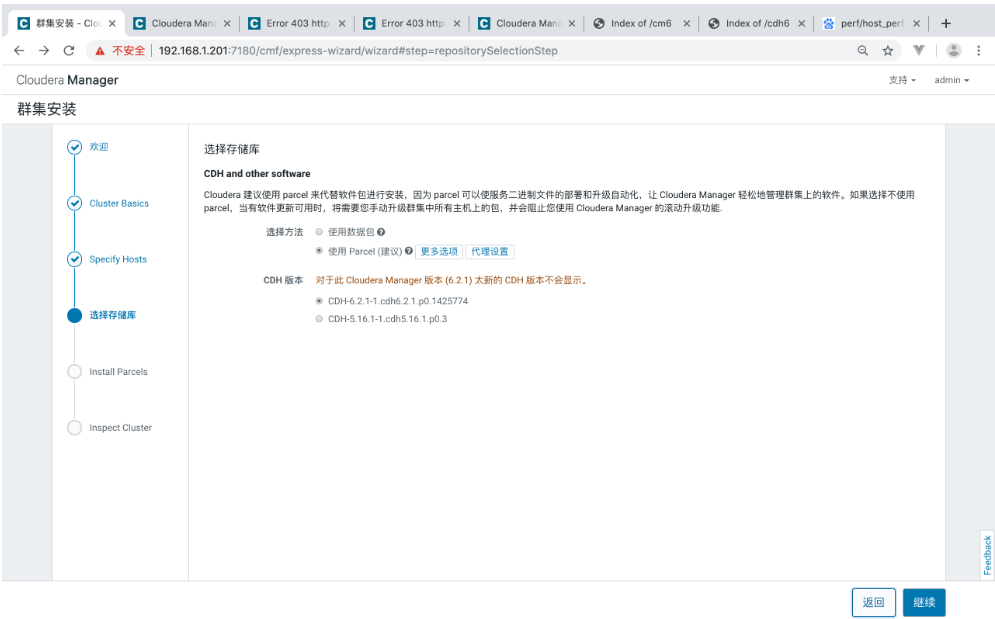Viewport: 995px width, 619px height.
Task: Click the 选择存储库 filled step circle
Action: pyautogui.click(x=74, y=316)
